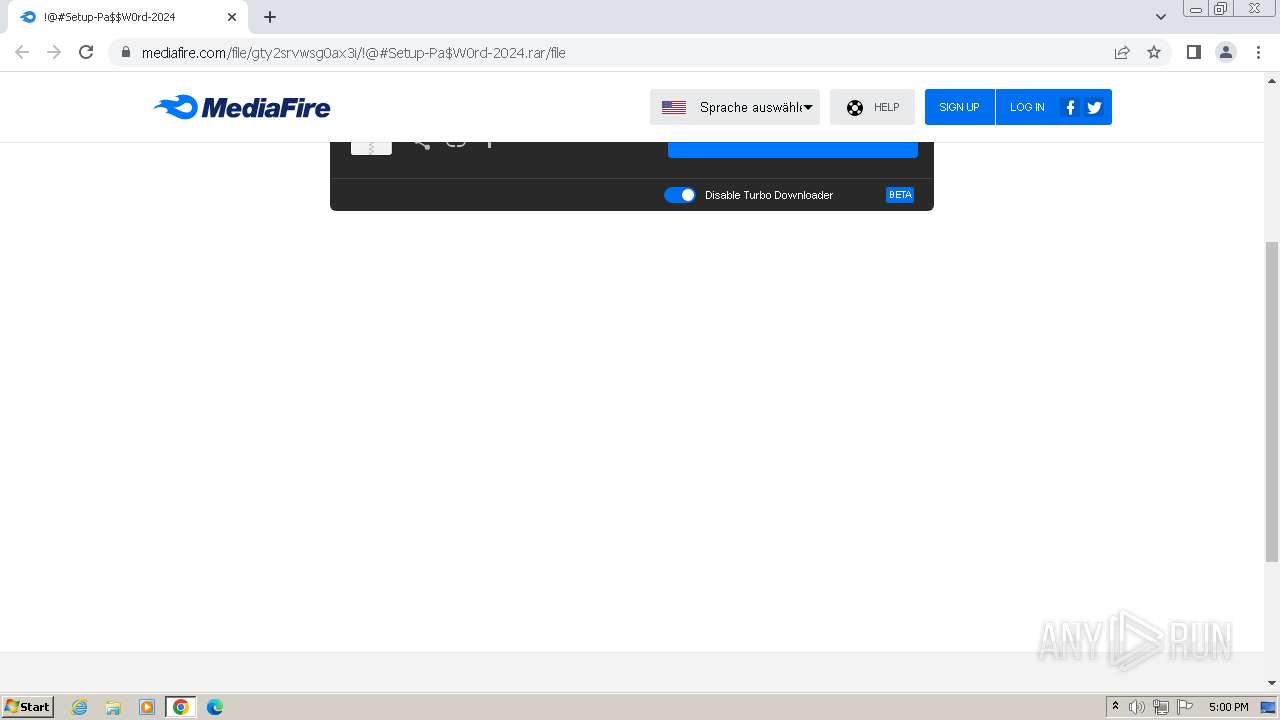Click the padlock site info icon
The width and height of the screenshot is (1280, 720).
(x=126, y=52)
